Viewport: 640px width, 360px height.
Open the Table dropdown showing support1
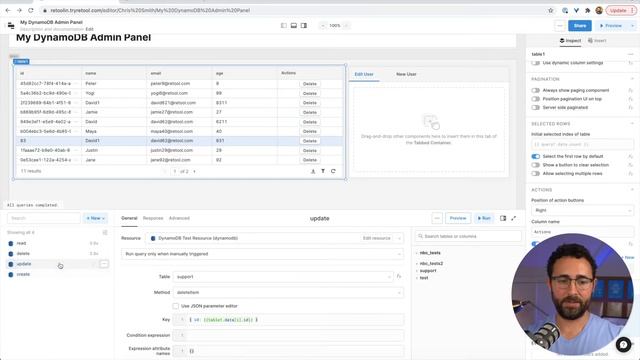click(x=283, y=277)
